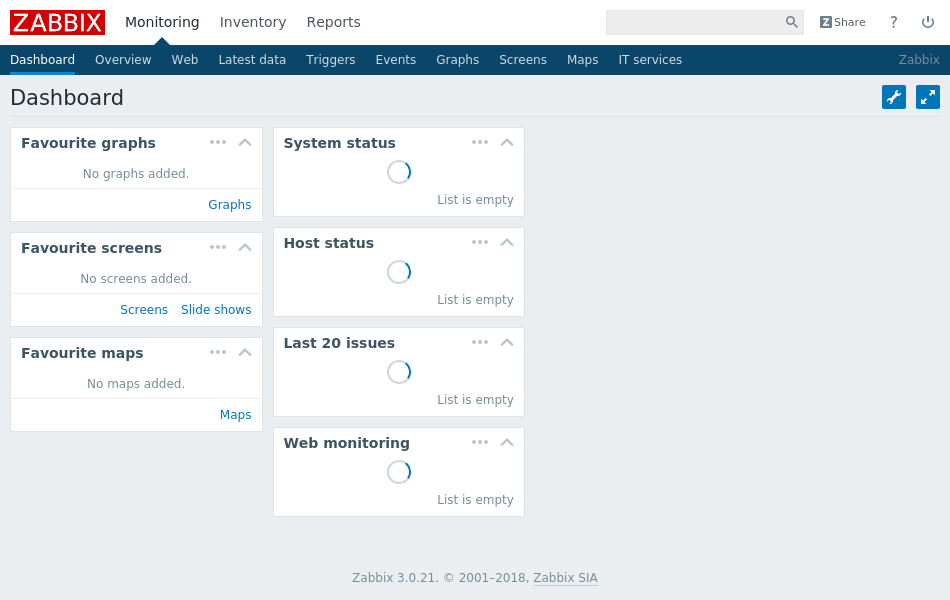950x600 pixels.
Task: Switch dashboard to fullscreen mode
Action: 928,97
